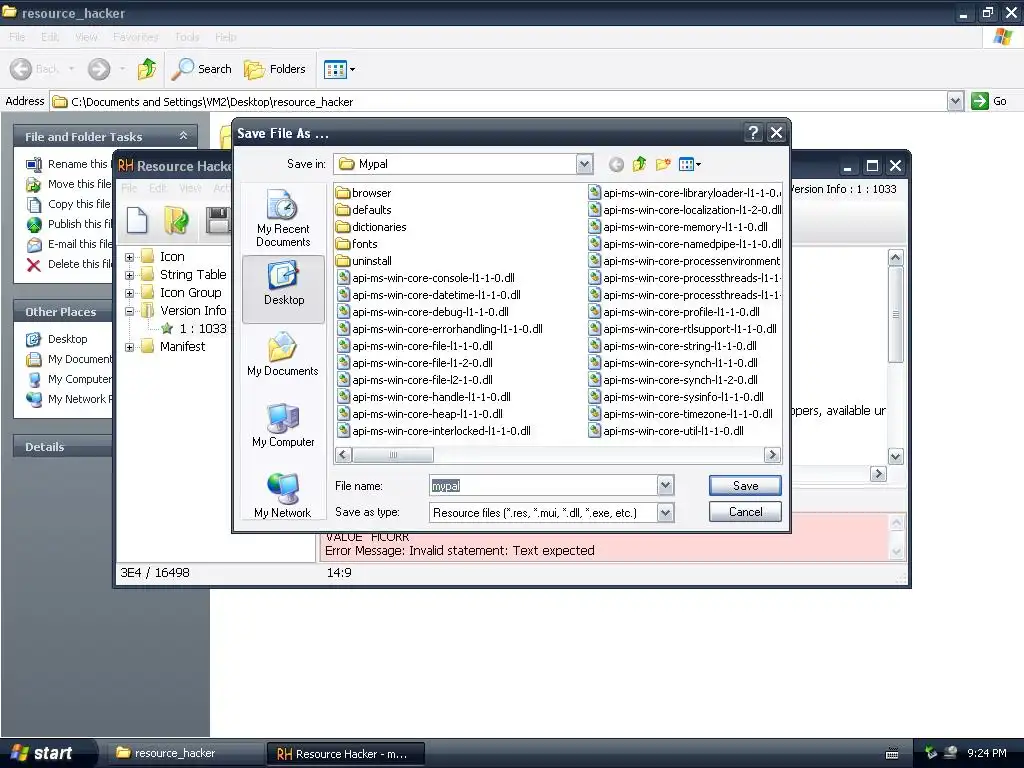Open Desktop link under Other Places
The width and height of the screenshot is (1024, 768).
point(57,339)
